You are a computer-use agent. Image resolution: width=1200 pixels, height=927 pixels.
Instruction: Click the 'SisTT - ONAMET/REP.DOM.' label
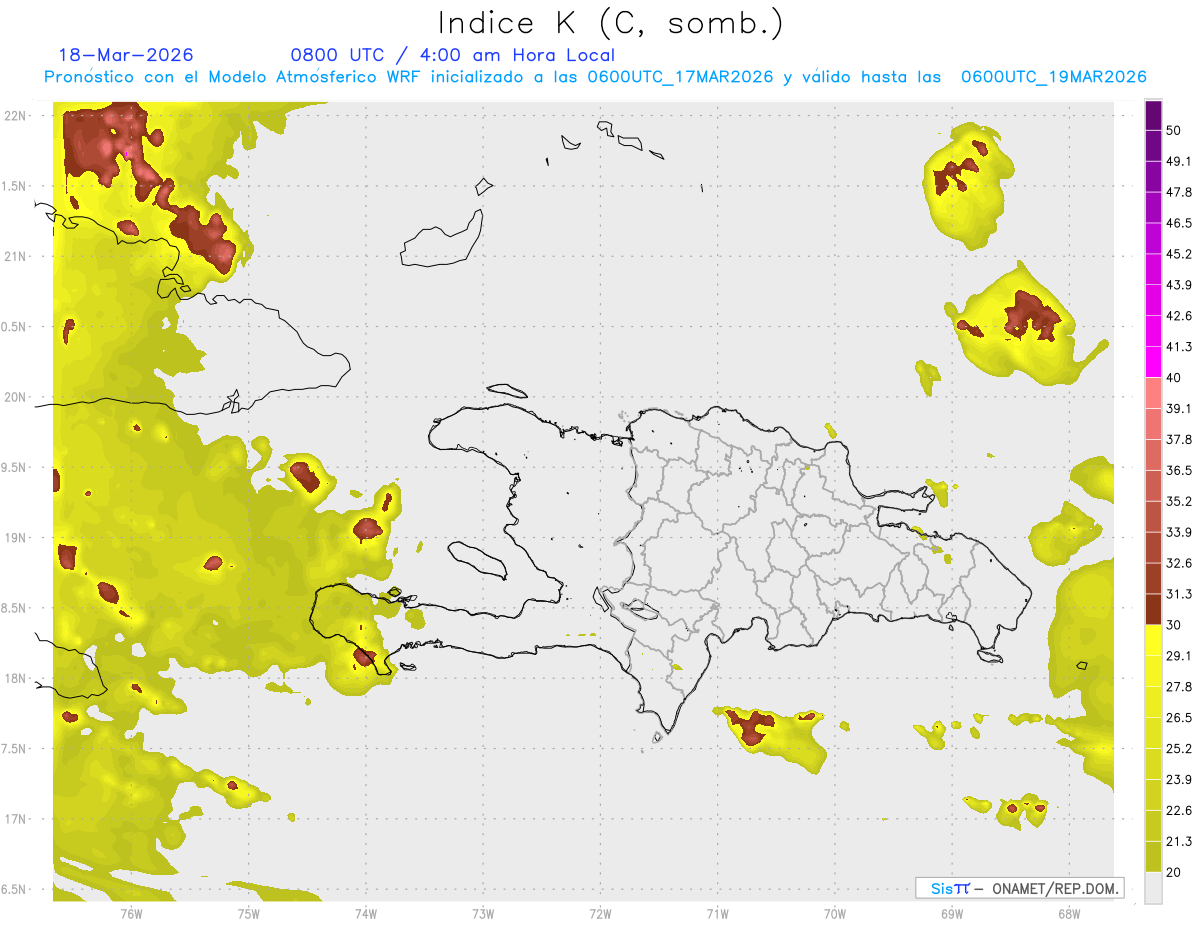(1019, 888)
